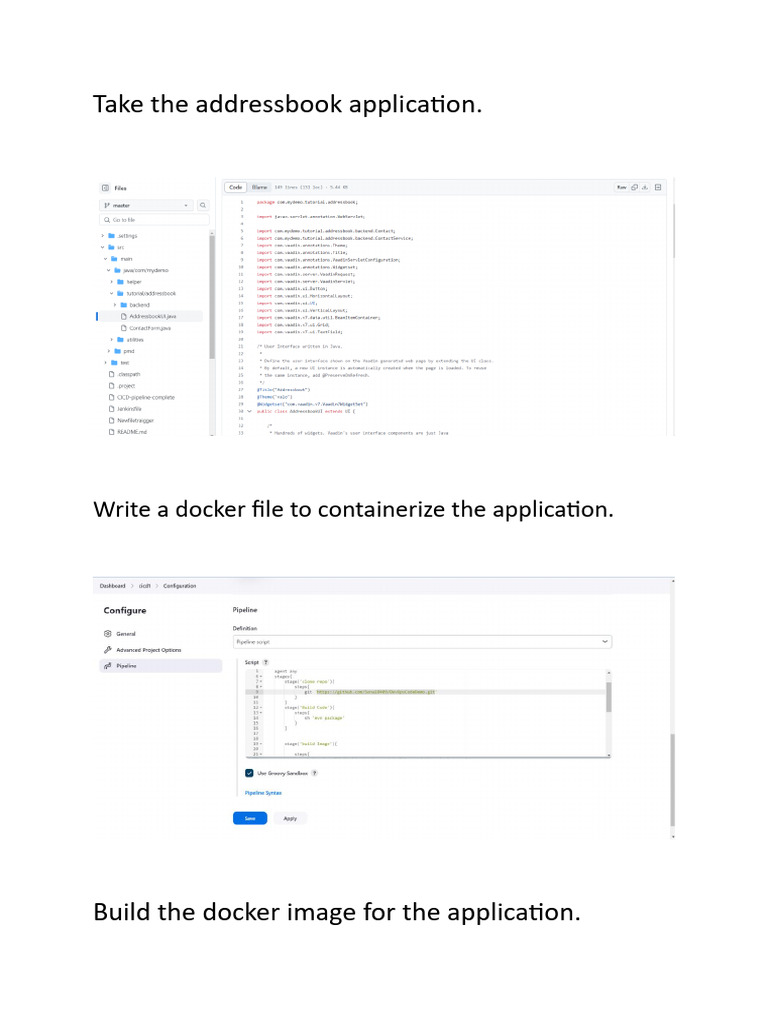Open the Pipeline script Definition dropdown
768x1024 pixels.
(x=422, y=642)
